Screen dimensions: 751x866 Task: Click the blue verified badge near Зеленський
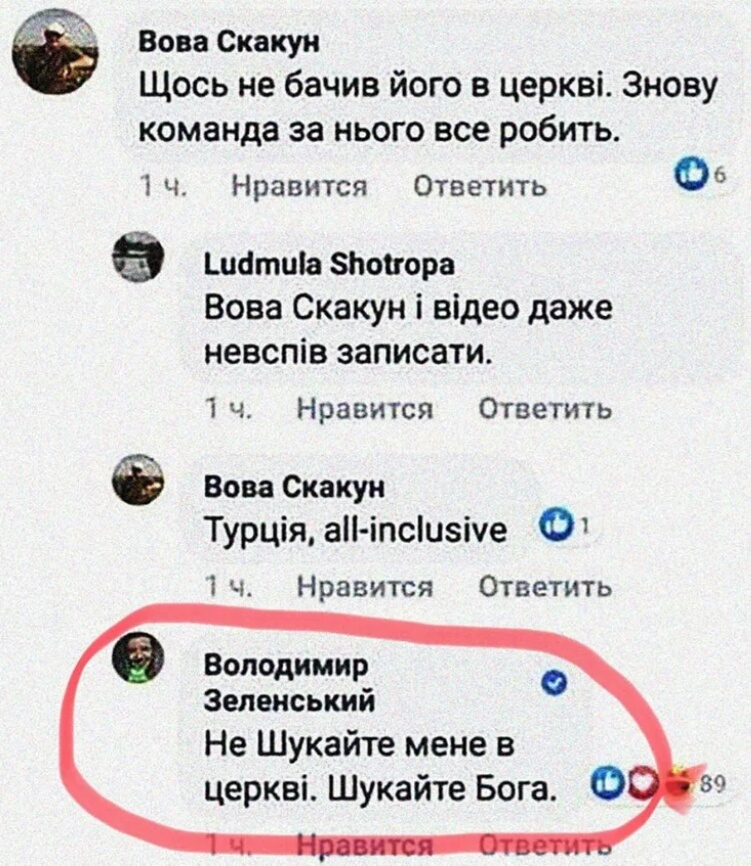[x=555, y=684]
